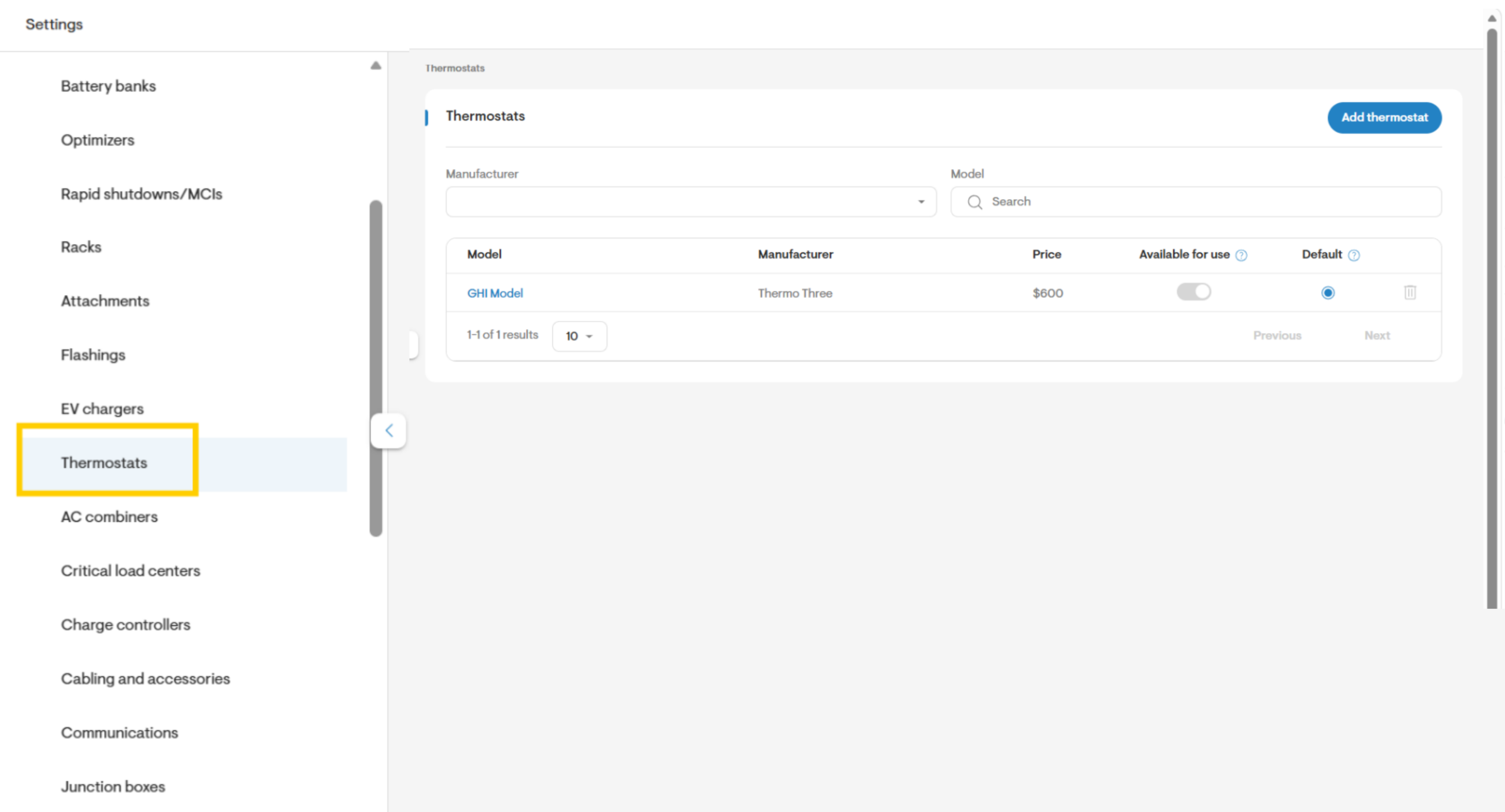The width and height of the screenshot is (1505, 812).
Task: Open Optimizers in the sidebar
Action: point(98,140)
